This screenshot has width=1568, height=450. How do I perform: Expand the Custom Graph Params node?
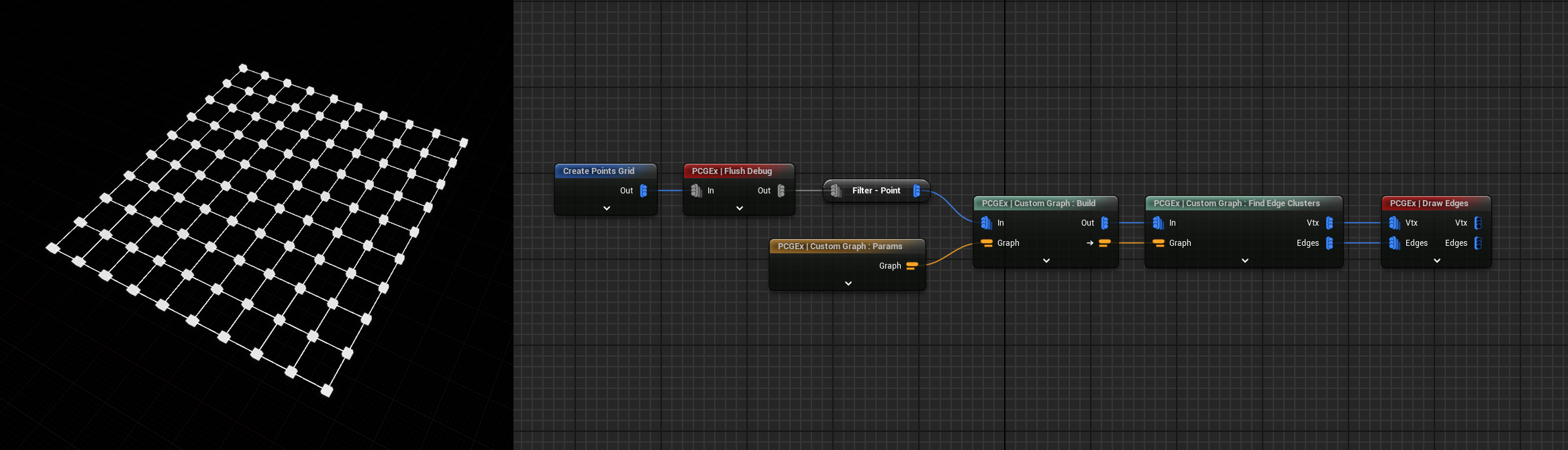pos(848,283)
